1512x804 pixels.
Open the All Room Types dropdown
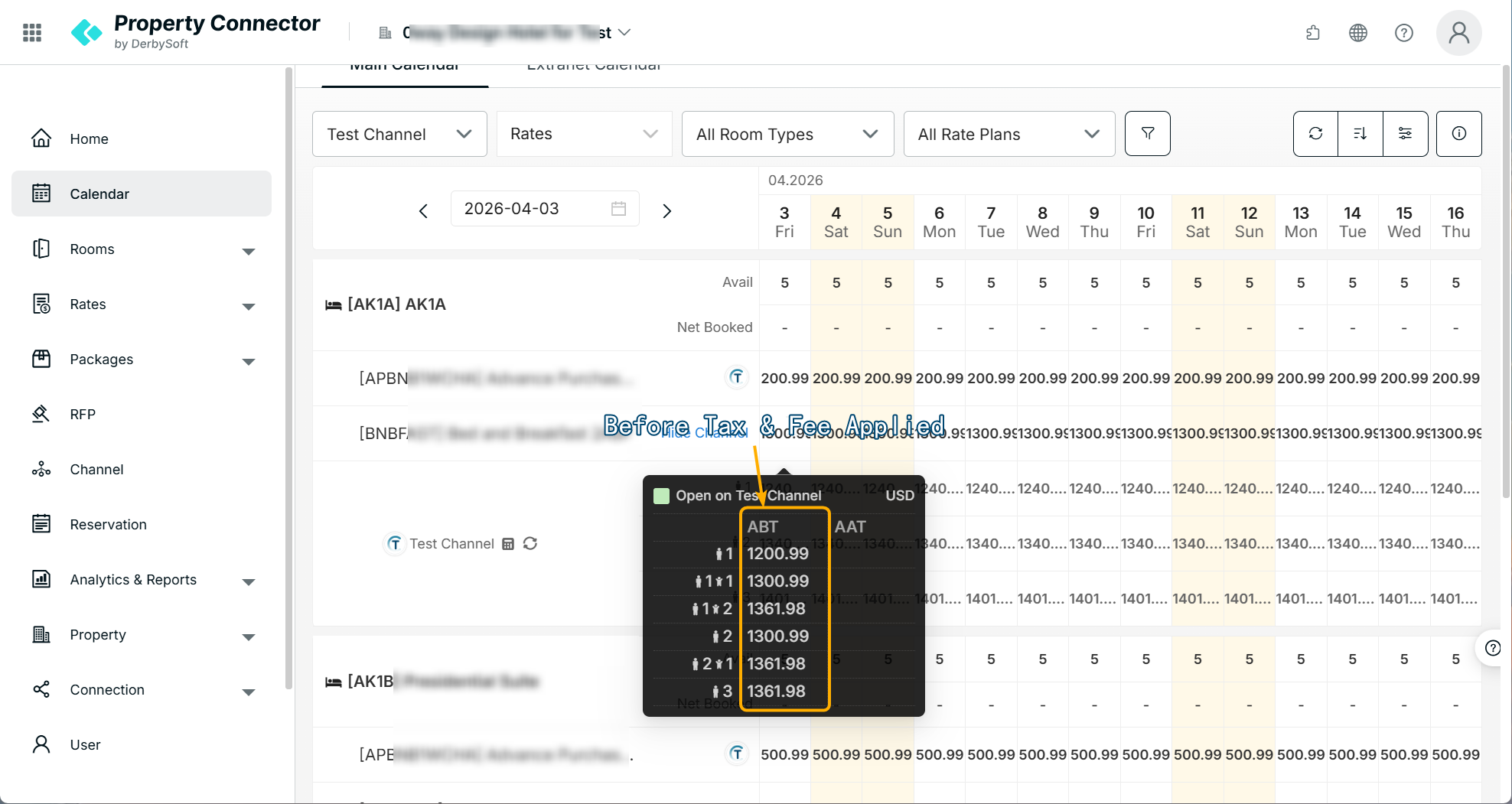click(x=788, y=134)
